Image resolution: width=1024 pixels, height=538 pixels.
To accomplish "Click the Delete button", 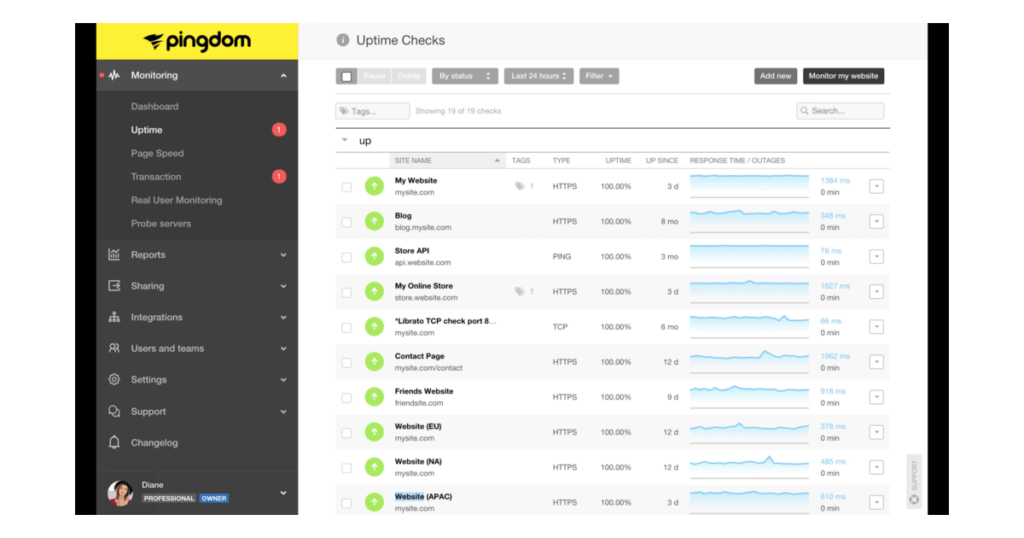I will click(409, 76).
